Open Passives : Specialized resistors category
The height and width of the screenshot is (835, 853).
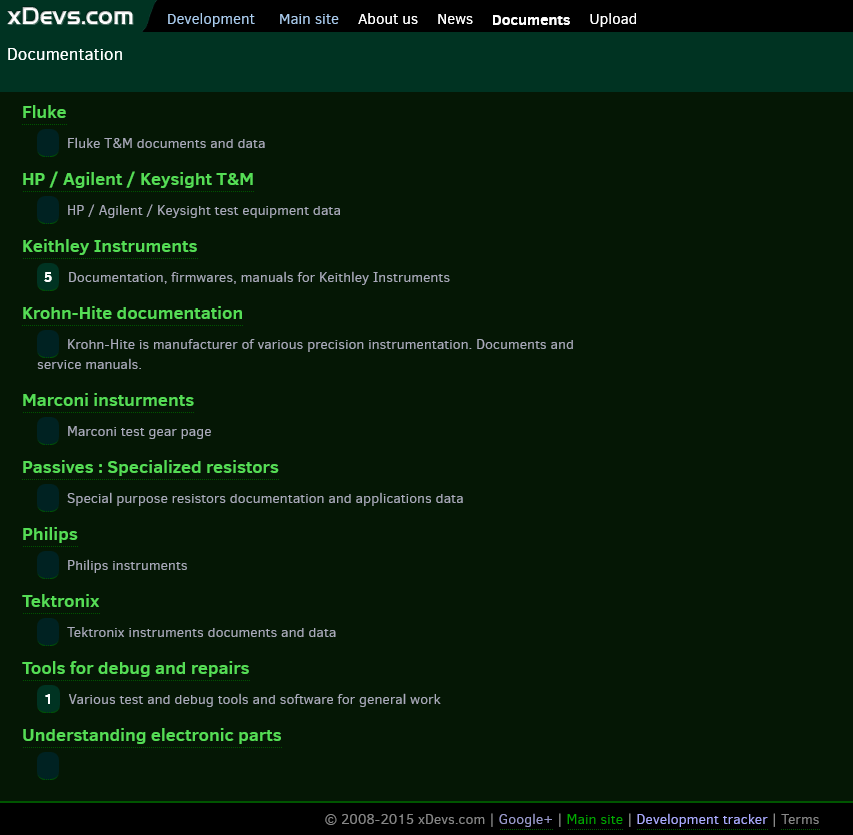pos(150,467)
